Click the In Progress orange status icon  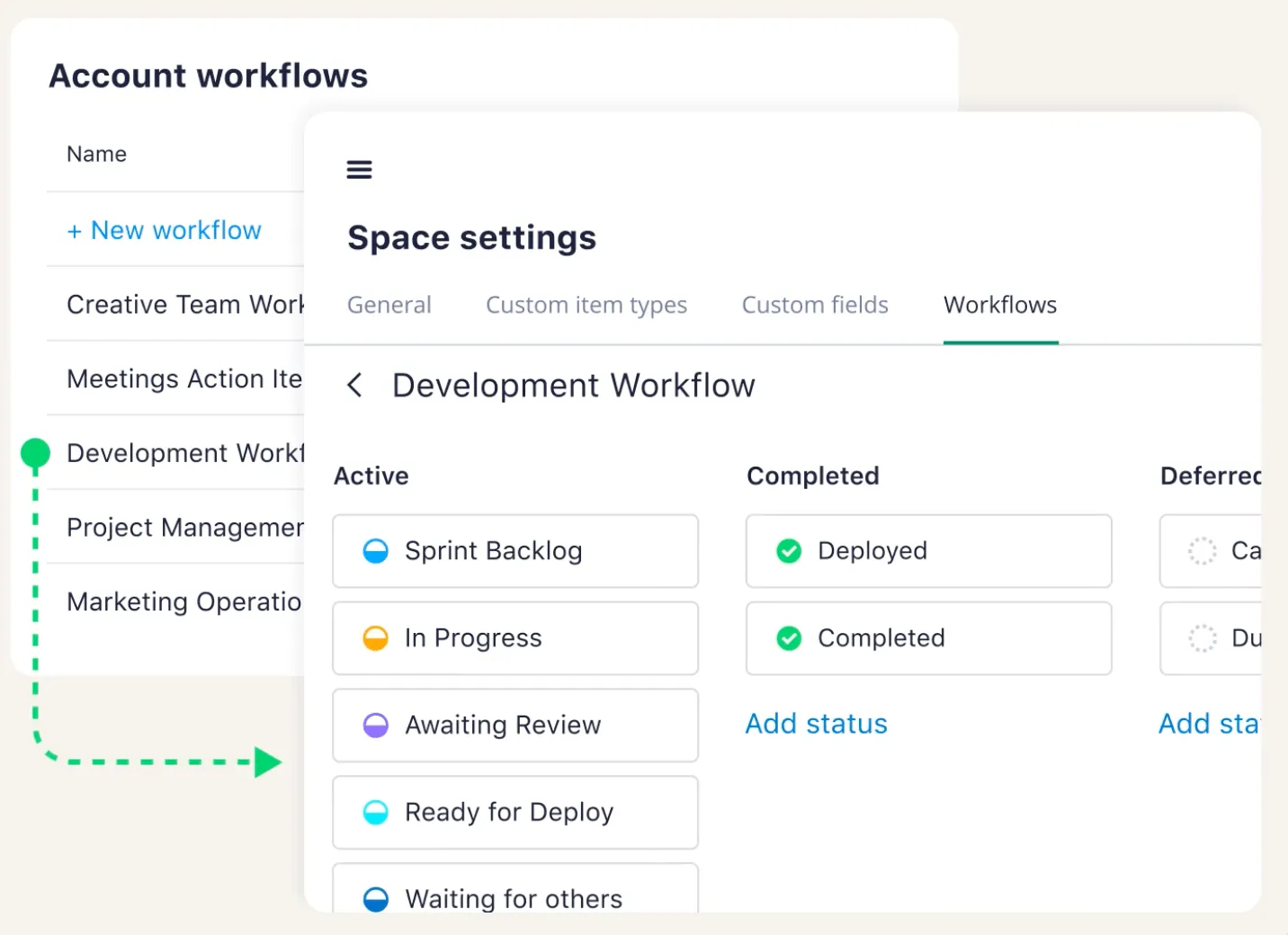(x=375, y=638)
